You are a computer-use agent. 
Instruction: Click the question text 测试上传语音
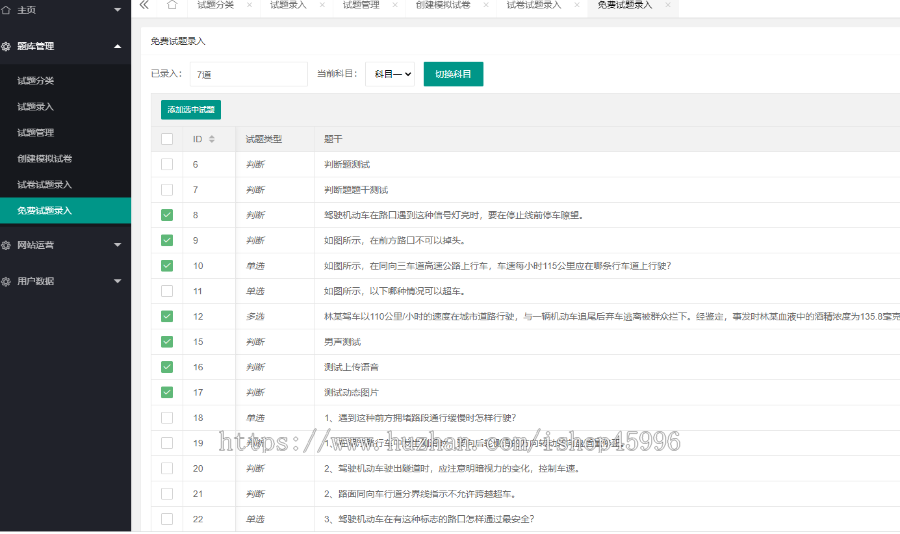coord(351,367)
